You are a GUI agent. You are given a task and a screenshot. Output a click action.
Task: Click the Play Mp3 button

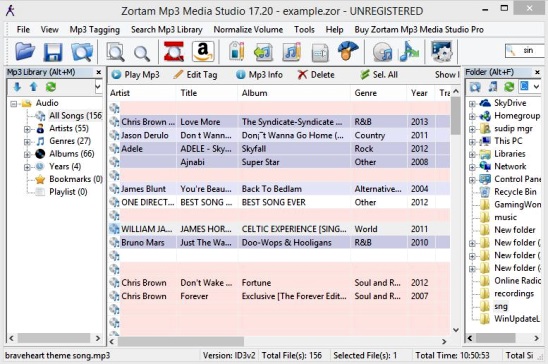pos(136,75)
